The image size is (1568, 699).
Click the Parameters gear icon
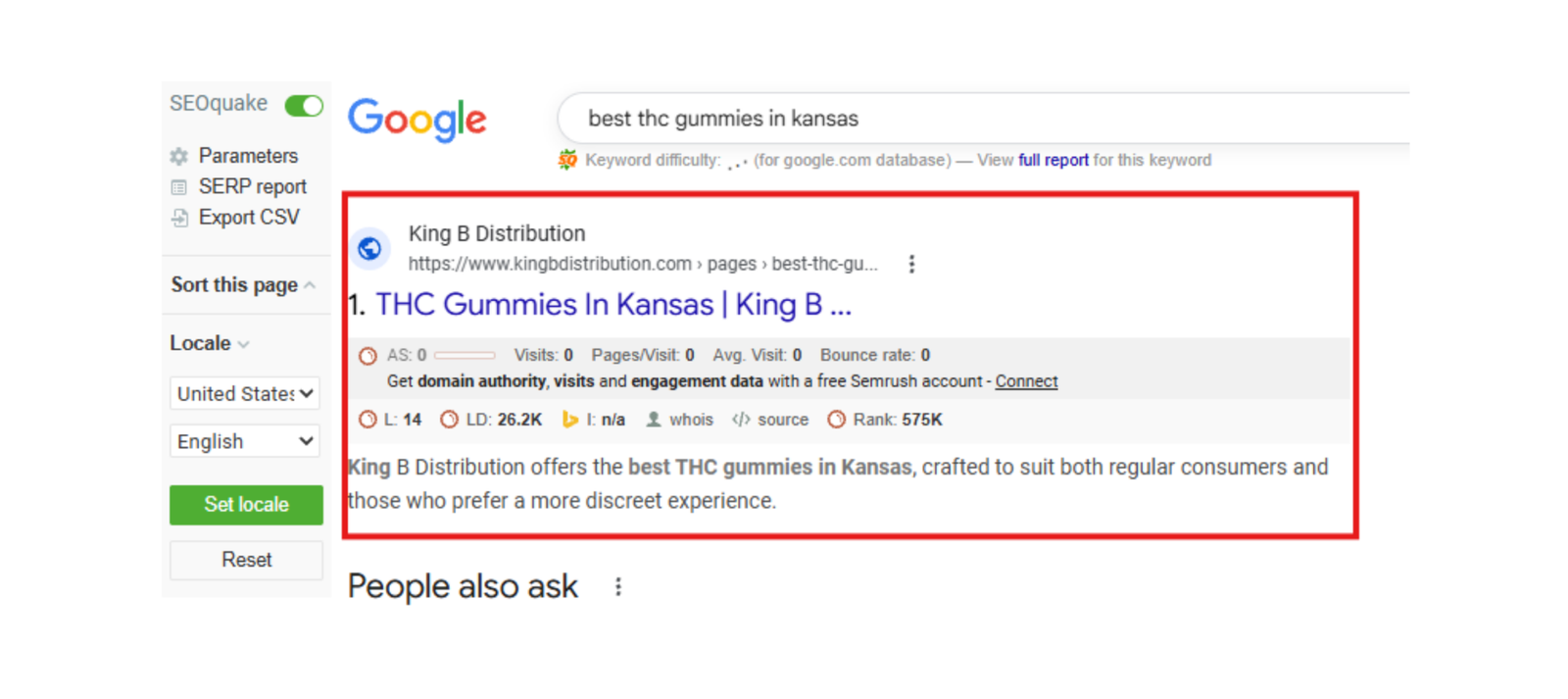pos(178,157)
